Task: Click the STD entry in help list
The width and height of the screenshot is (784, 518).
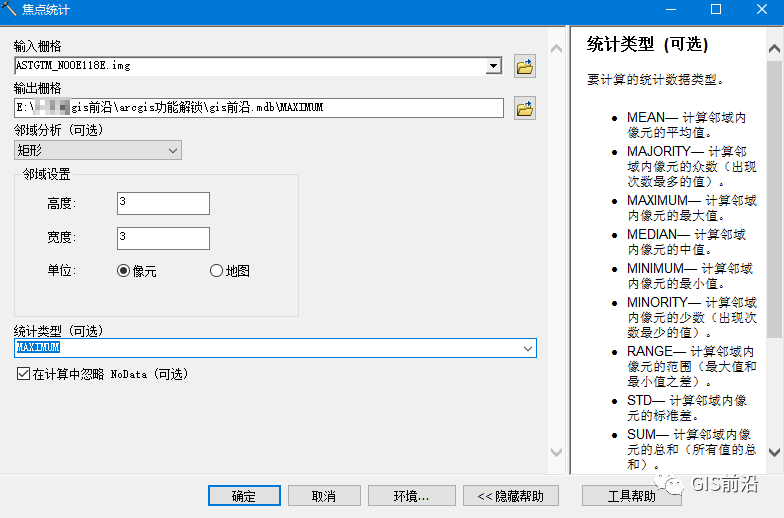Action: point(687,408)
